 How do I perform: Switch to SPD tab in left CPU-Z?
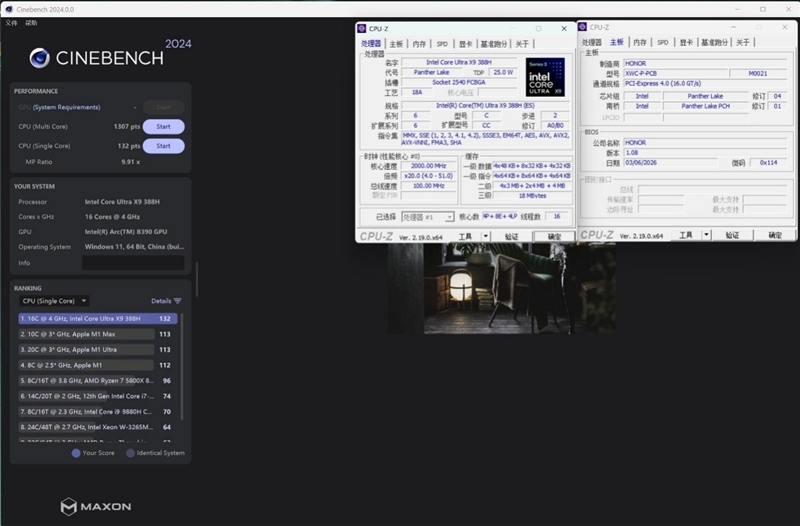(442, 44)
